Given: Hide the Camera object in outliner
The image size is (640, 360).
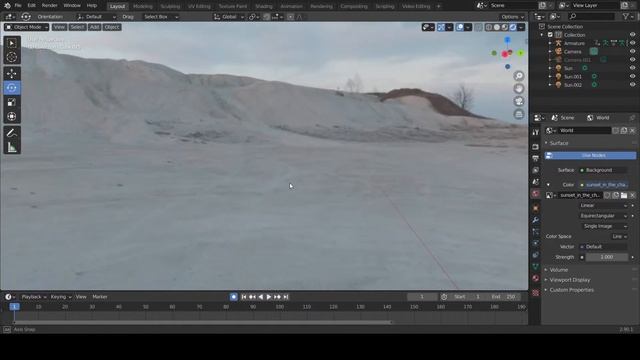Looking at the screenshot, I should pyautogui.click(x=632, y=52).
